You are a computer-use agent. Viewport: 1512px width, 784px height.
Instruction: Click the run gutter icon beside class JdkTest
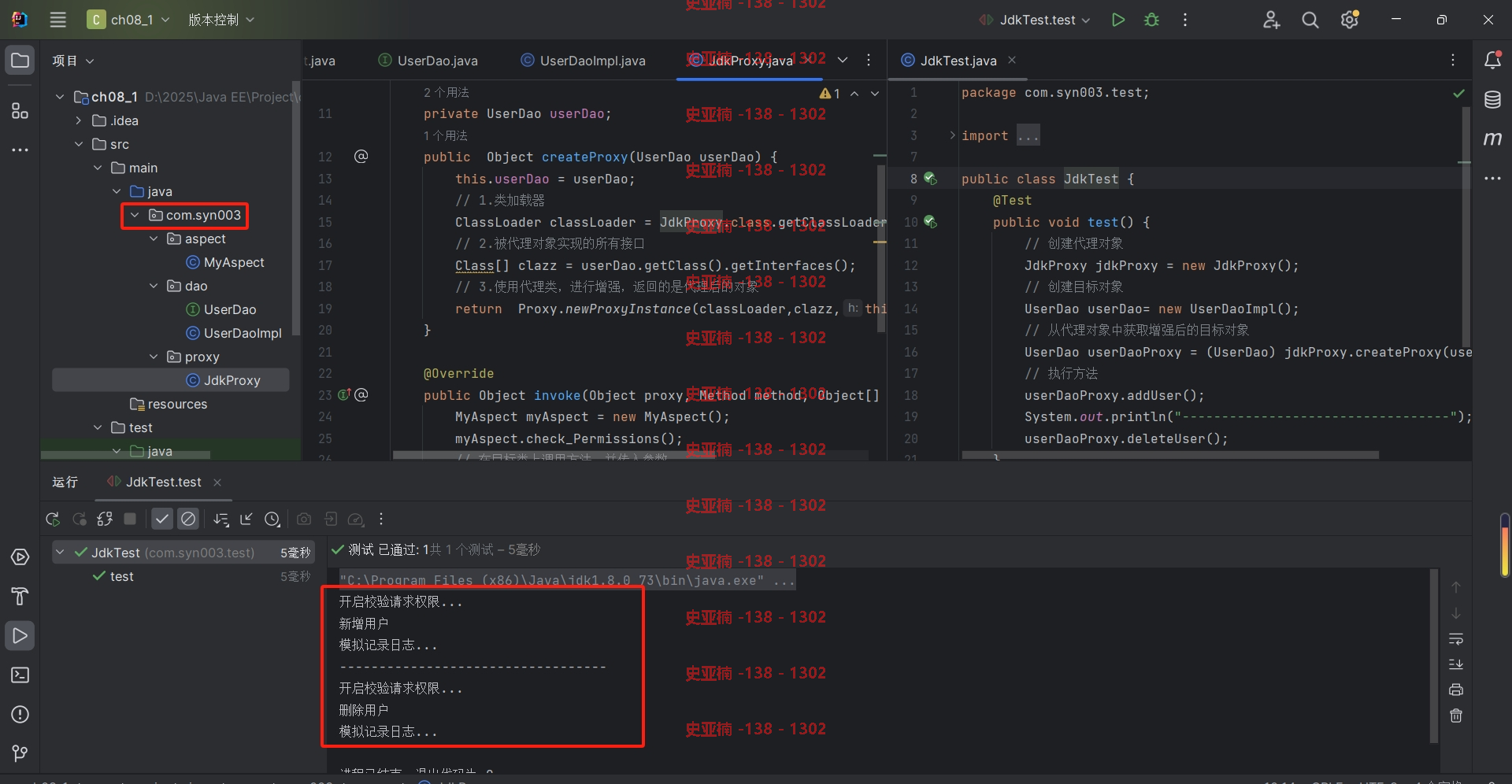tap(930, 179)
